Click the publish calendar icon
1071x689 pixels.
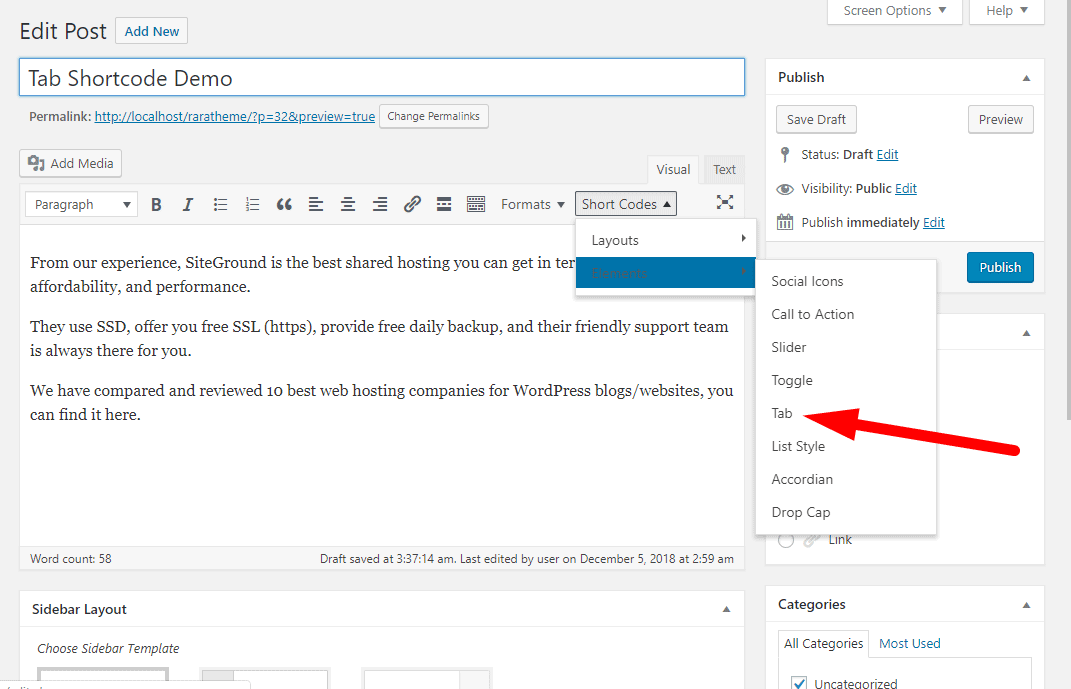(x=785, y=222)
